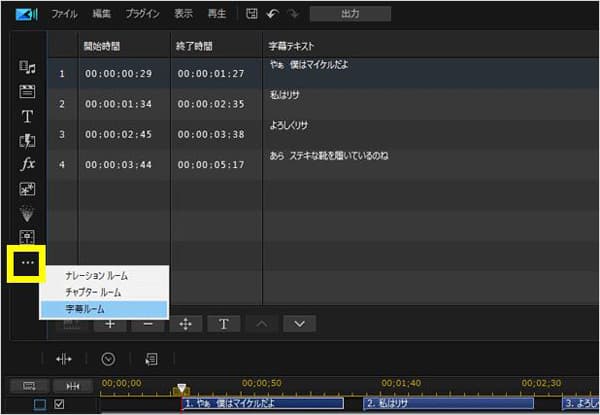600x415 pixels.
Task: Click the minus remove-subtitle button
Action: pyautogui.click(x=147, y=323)
